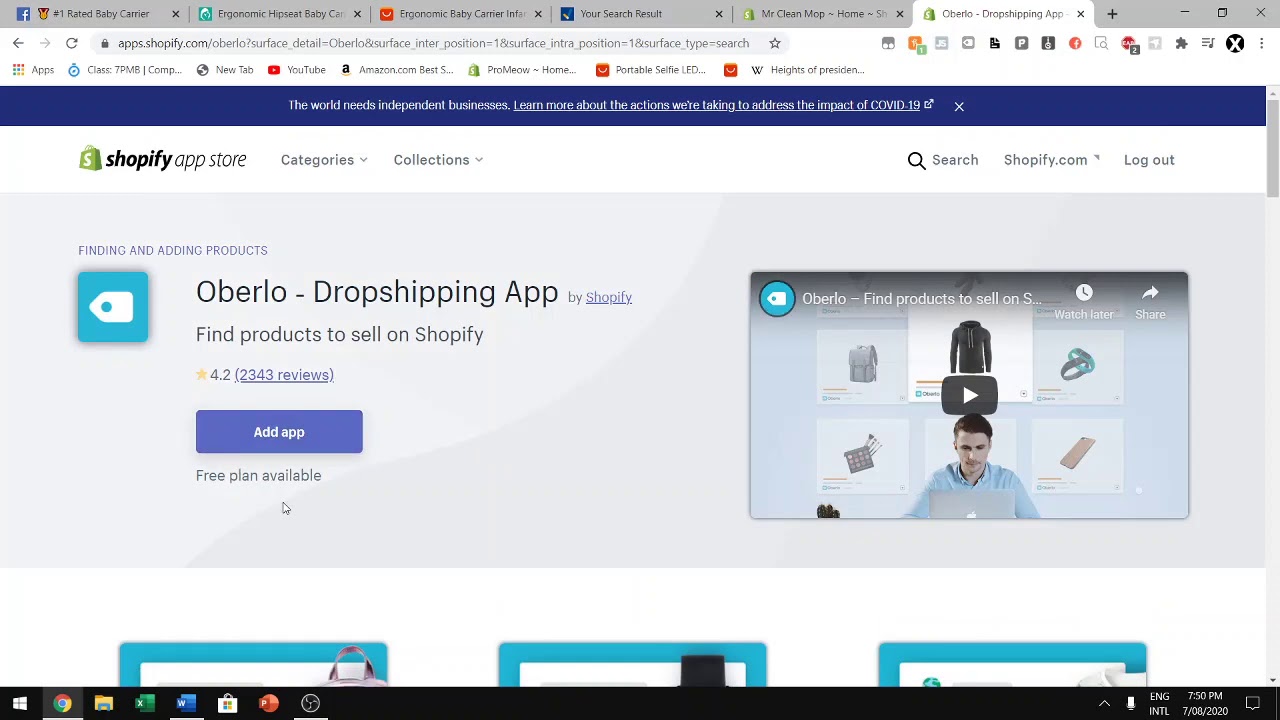Open the COVID-19 actions link

(723, 105)
